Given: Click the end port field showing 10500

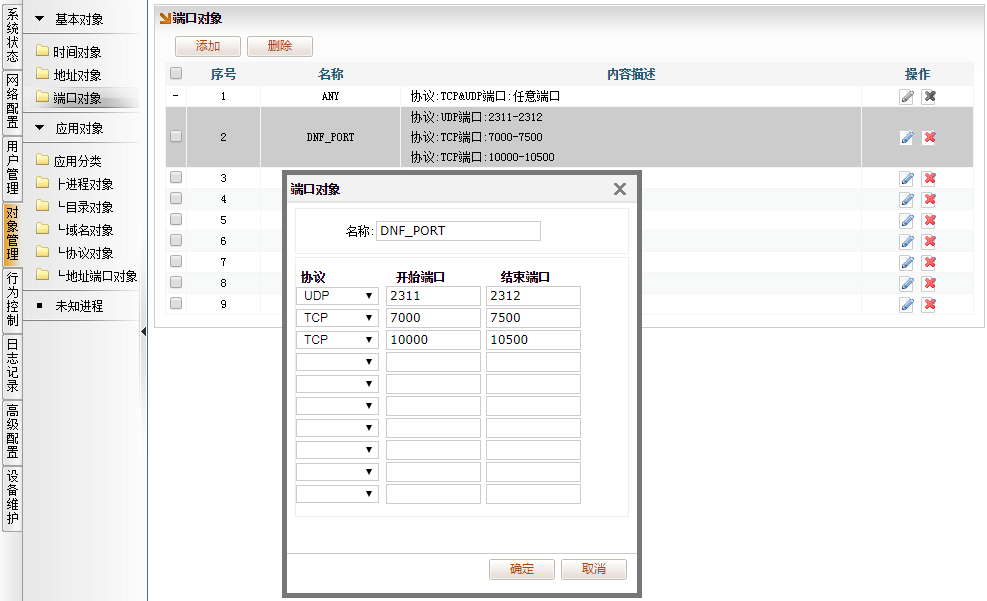Looking at the screenshot, I should pyautogui.click(x=533, y=340).
